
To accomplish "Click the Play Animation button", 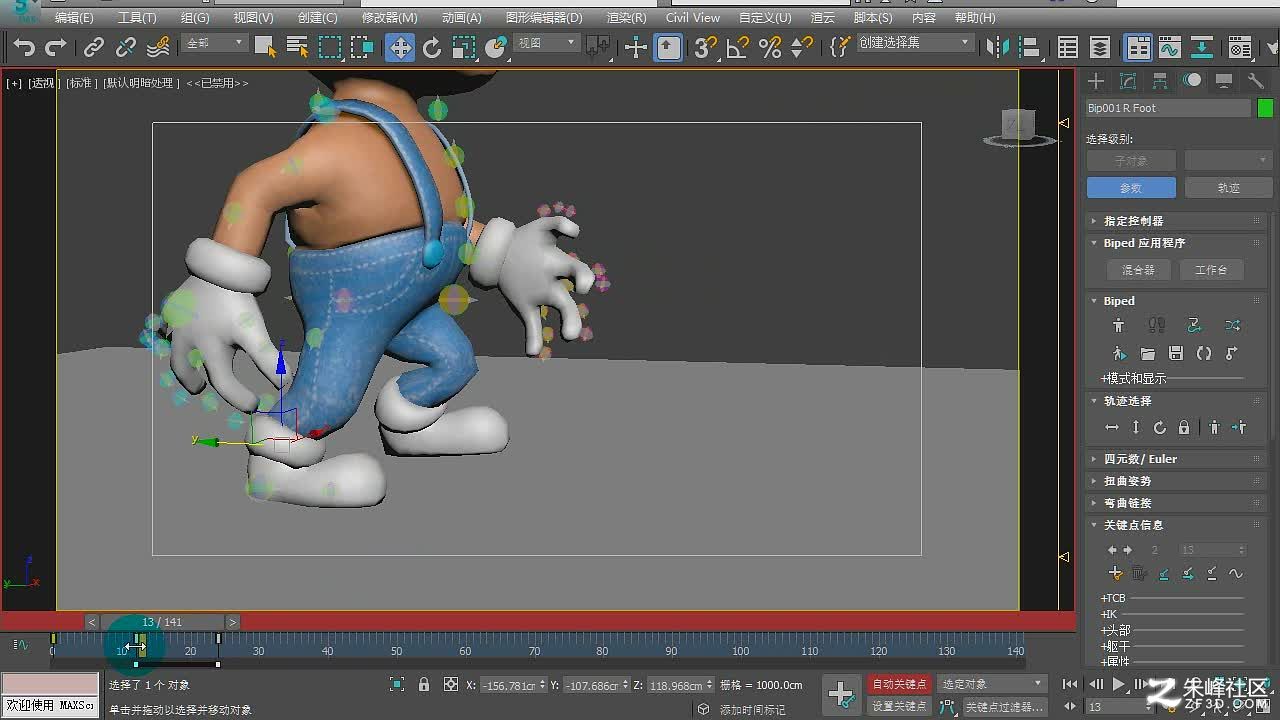I will click(x=1119, y=685).
